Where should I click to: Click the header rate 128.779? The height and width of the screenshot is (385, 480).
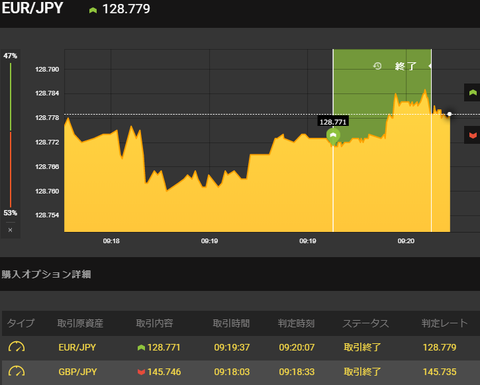point(126,9)
